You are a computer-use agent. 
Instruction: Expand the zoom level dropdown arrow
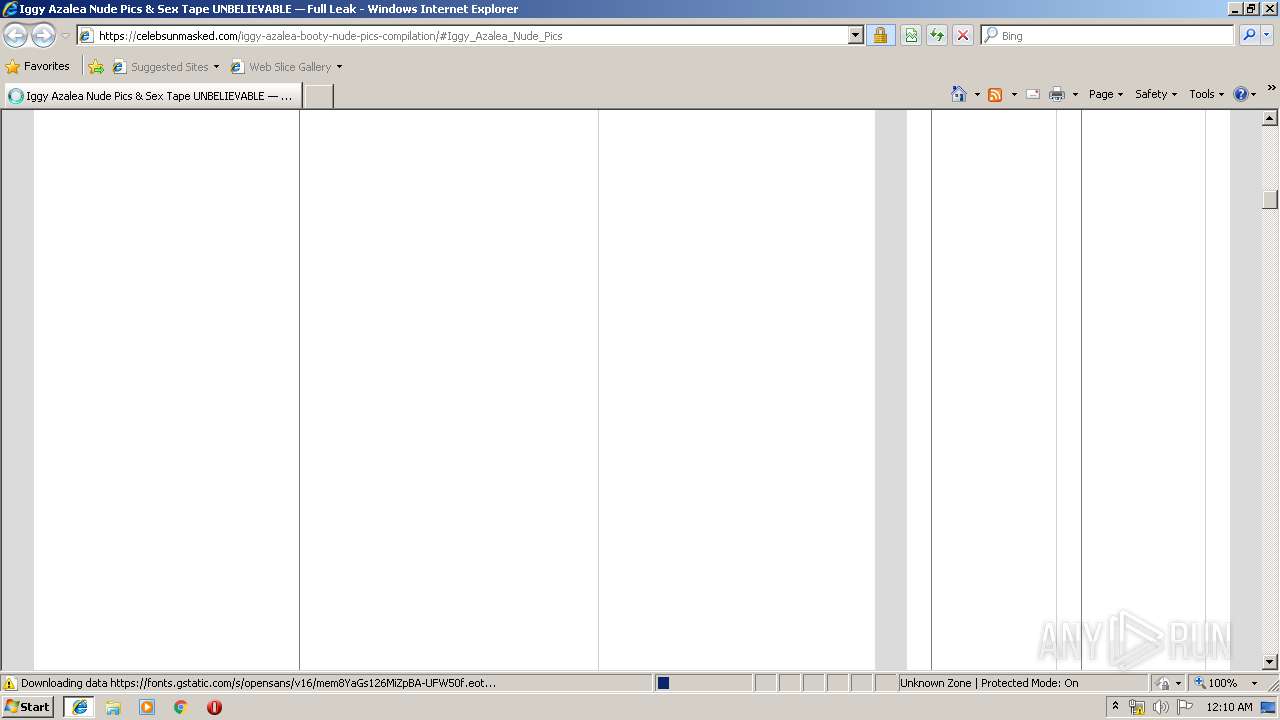1254,683
